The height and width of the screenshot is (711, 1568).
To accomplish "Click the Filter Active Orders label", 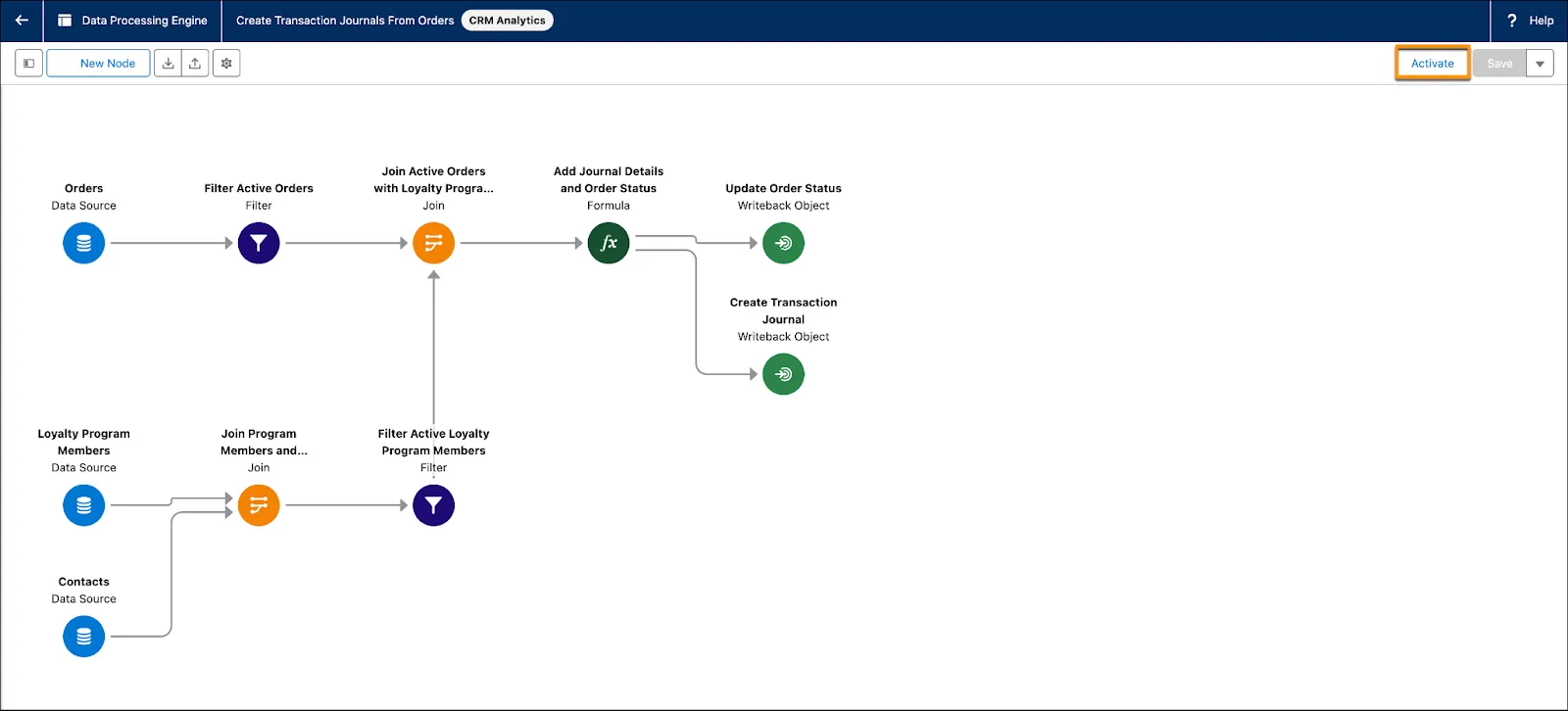I will pyautogui.click(x=259, y=188).
